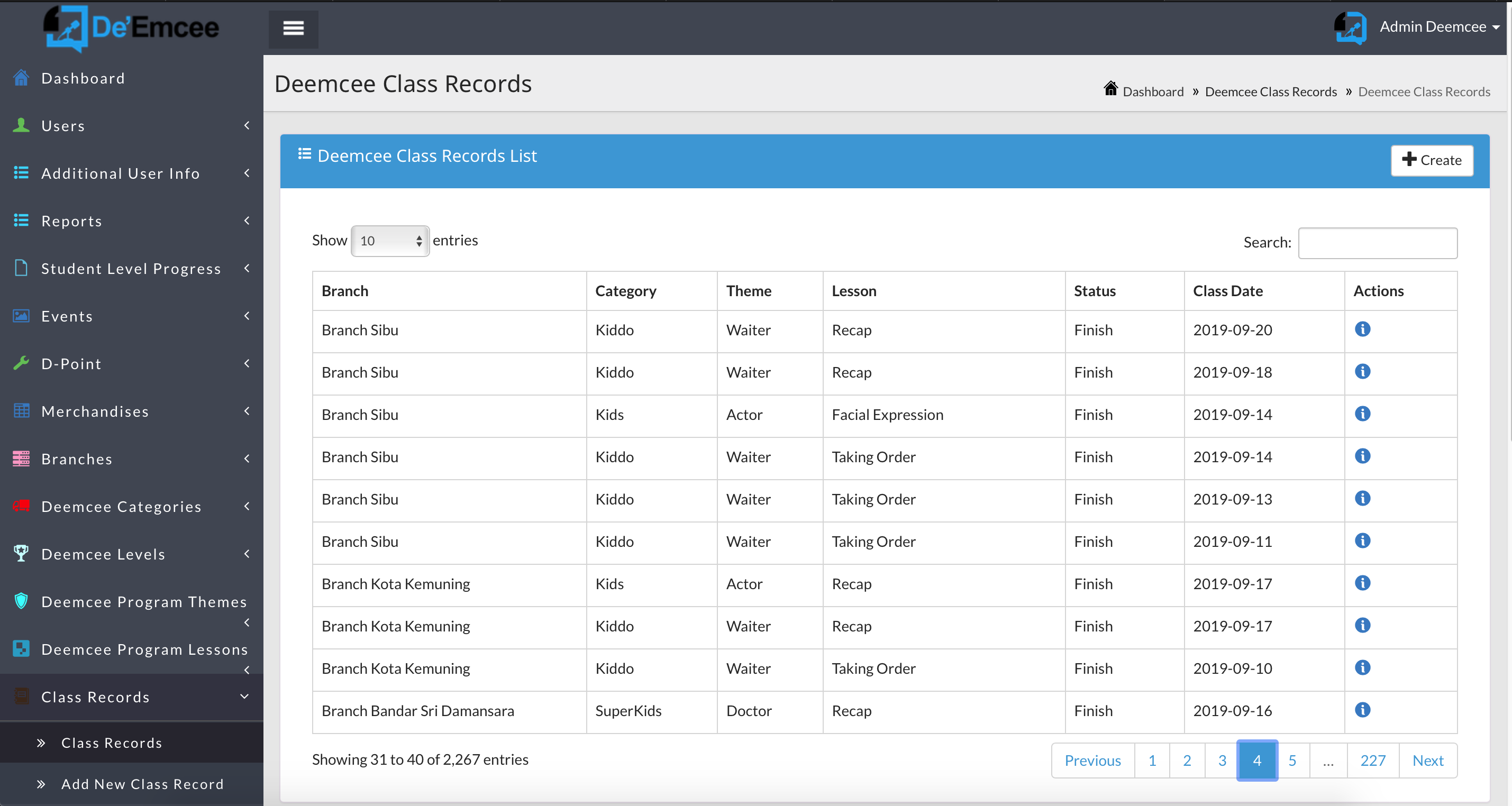Select the Deemcee Program Themes shield icon
The width and height of the screenshot is (1512, 806).
tap(21, 601)
